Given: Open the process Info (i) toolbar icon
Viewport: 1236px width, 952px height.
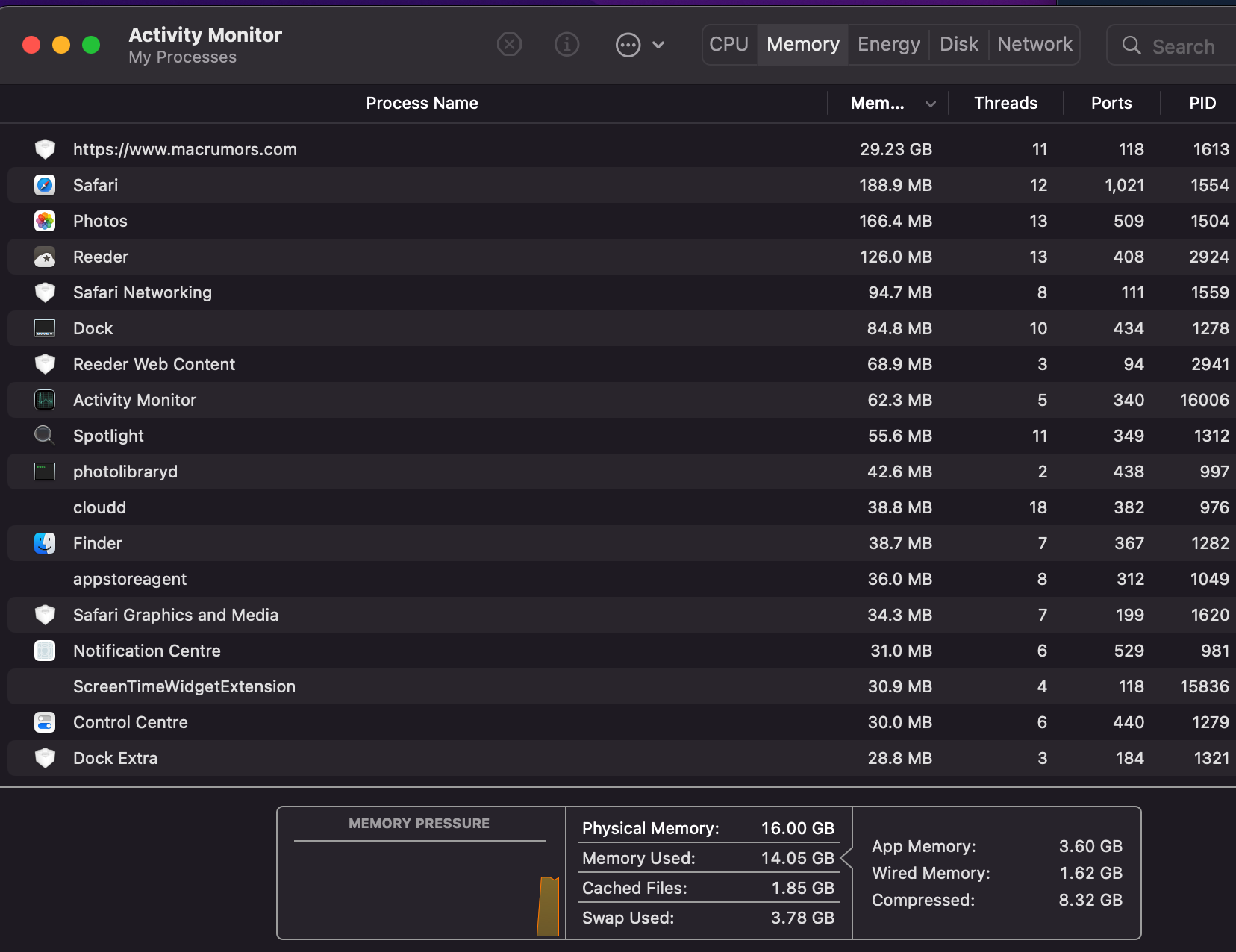Looking at the screenshot, I should 567,45.
